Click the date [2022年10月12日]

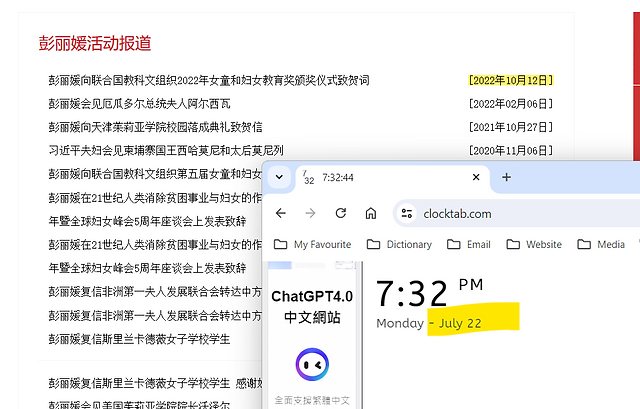pos(511,80)
